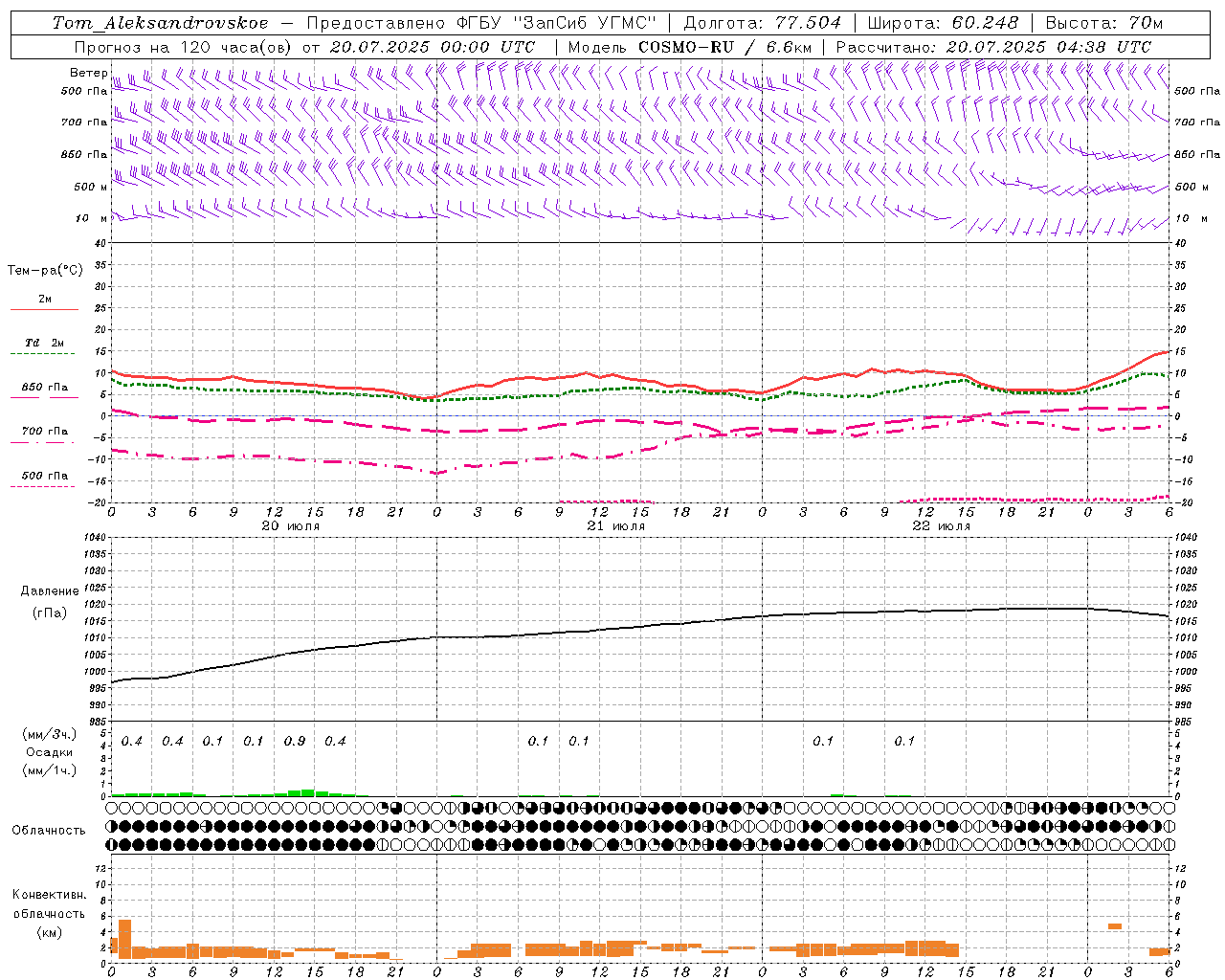Click the Конвективн. label
The image size is (1225, 980).
pyautogui.click(x=49, y=895)
